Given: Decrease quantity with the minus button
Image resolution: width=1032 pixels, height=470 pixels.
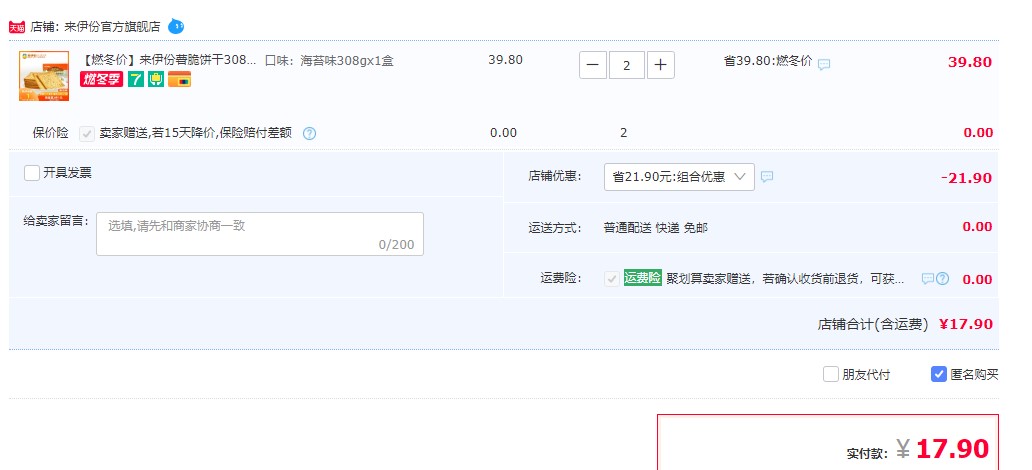Looking at the screenshot, I should [x=592, y=65].
